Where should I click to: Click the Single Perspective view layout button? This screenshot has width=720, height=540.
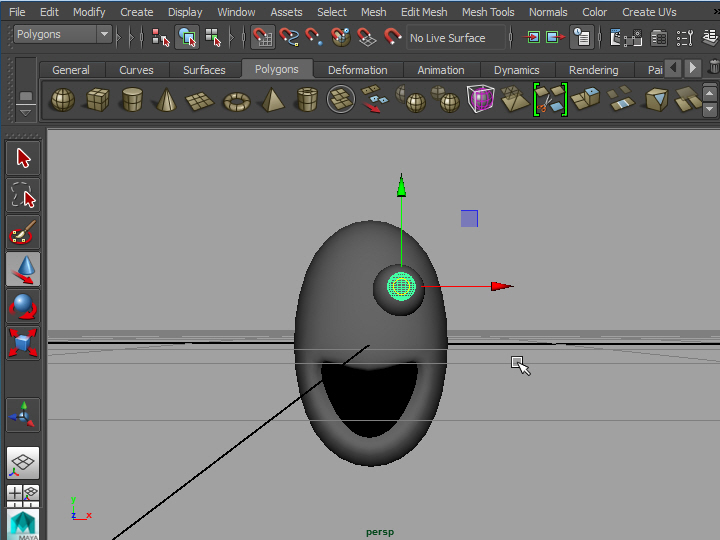pos(24,462)
